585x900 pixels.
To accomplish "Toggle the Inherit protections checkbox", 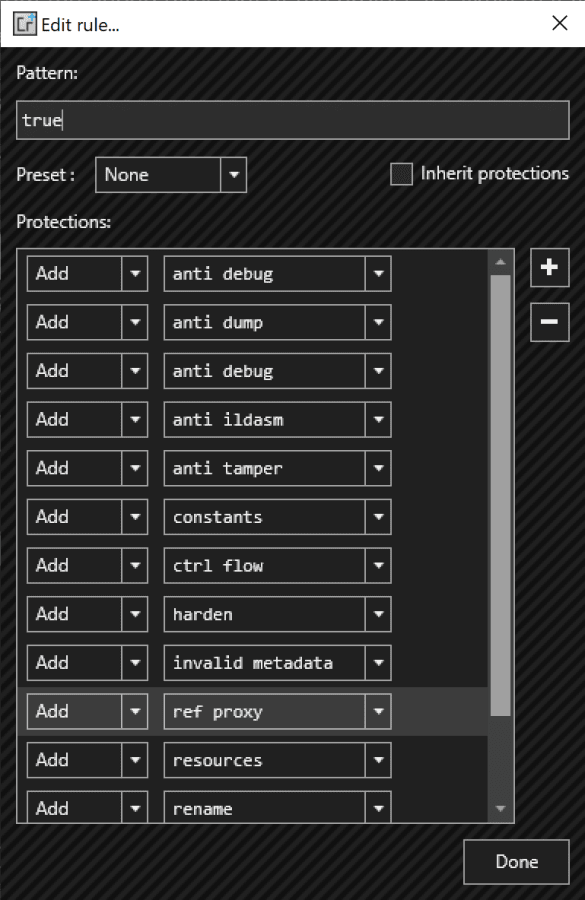I will coord(401,173).
